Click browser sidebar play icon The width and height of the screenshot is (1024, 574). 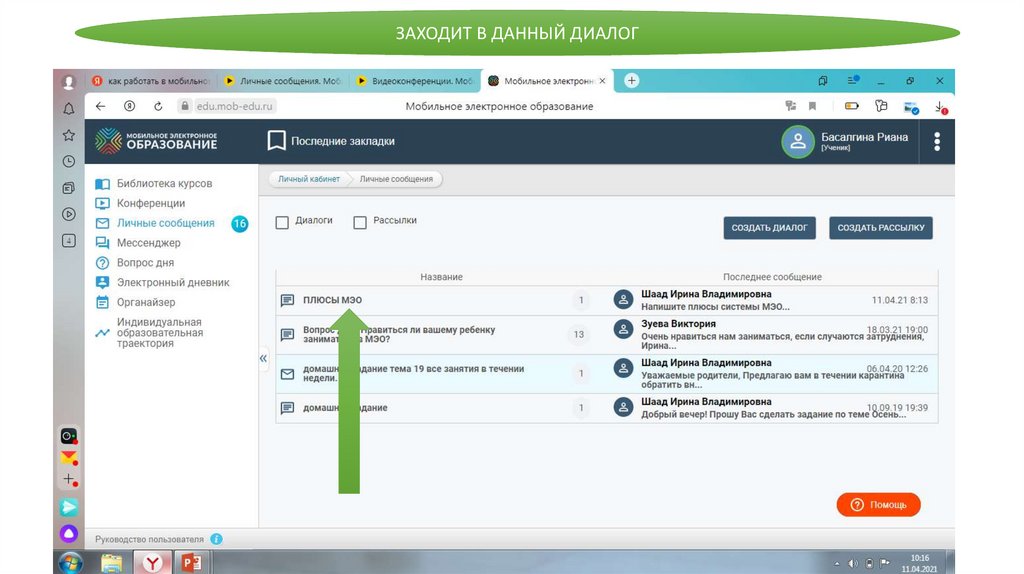pos(69,214)
